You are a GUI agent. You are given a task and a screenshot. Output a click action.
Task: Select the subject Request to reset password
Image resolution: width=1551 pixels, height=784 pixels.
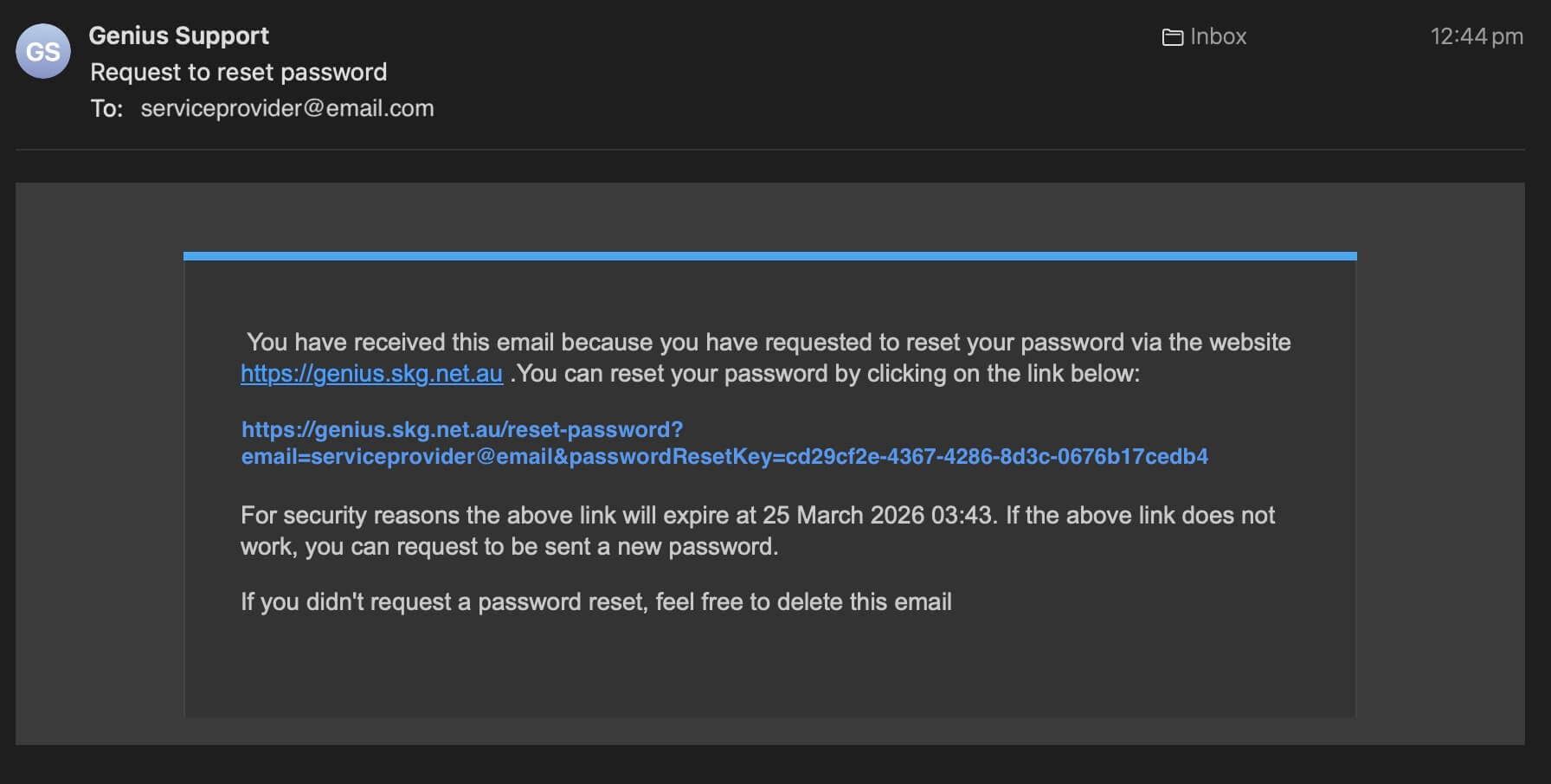point(239,73)
